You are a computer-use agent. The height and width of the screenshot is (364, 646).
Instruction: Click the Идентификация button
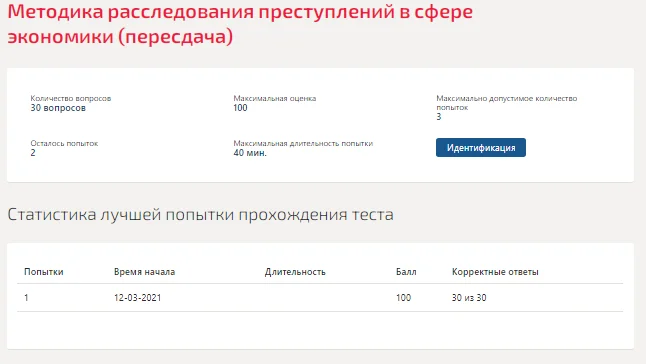coord(481,147)
